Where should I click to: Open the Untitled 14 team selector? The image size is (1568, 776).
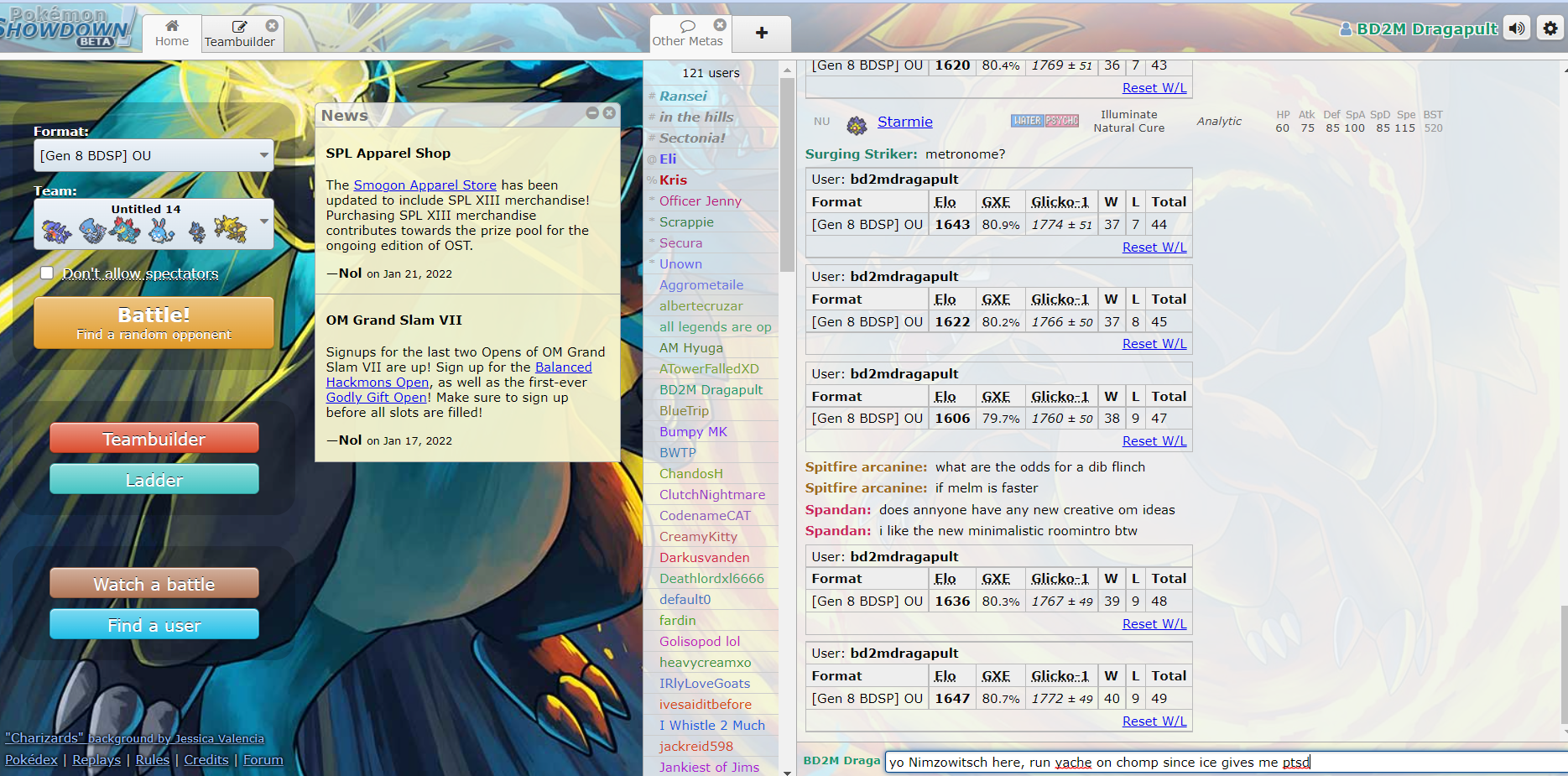[x=154, y=224]
